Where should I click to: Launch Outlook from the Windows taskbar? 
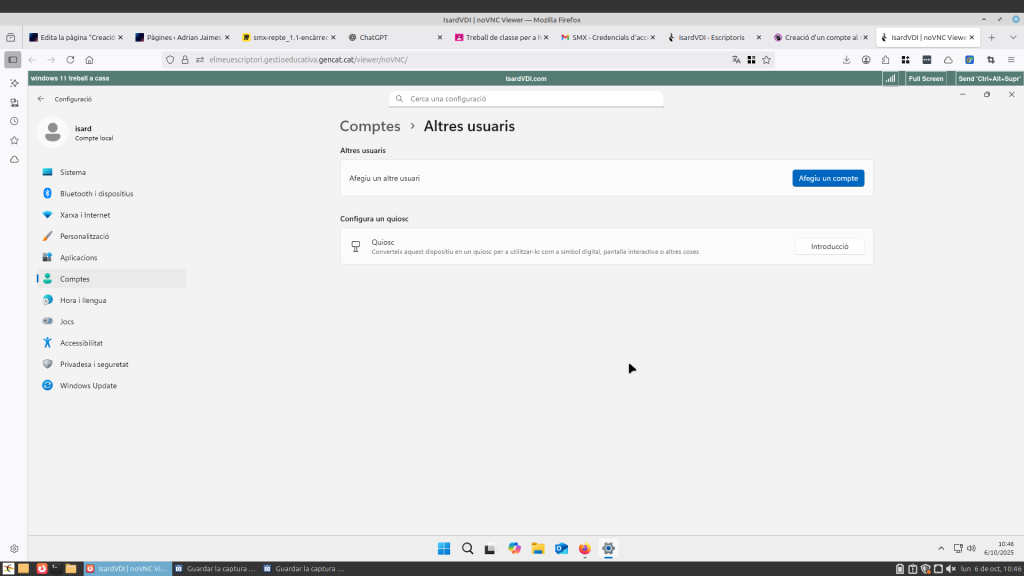click(561, 548)
